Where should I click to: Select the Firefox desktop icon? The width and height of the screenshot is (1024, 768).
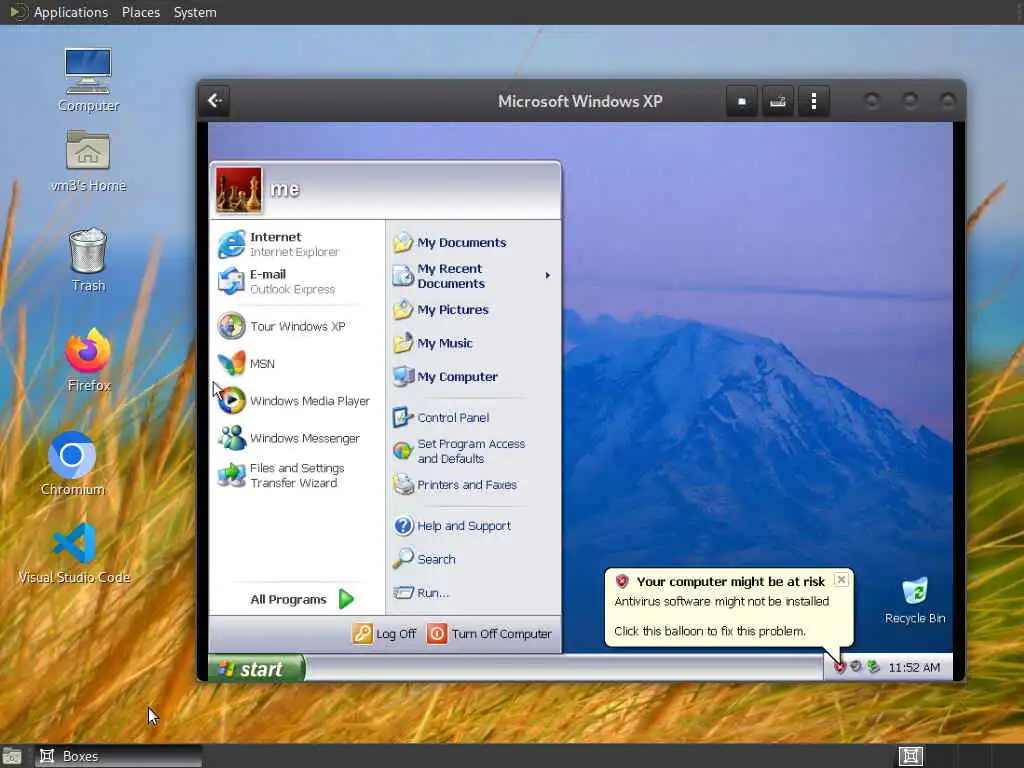(88, 360)
